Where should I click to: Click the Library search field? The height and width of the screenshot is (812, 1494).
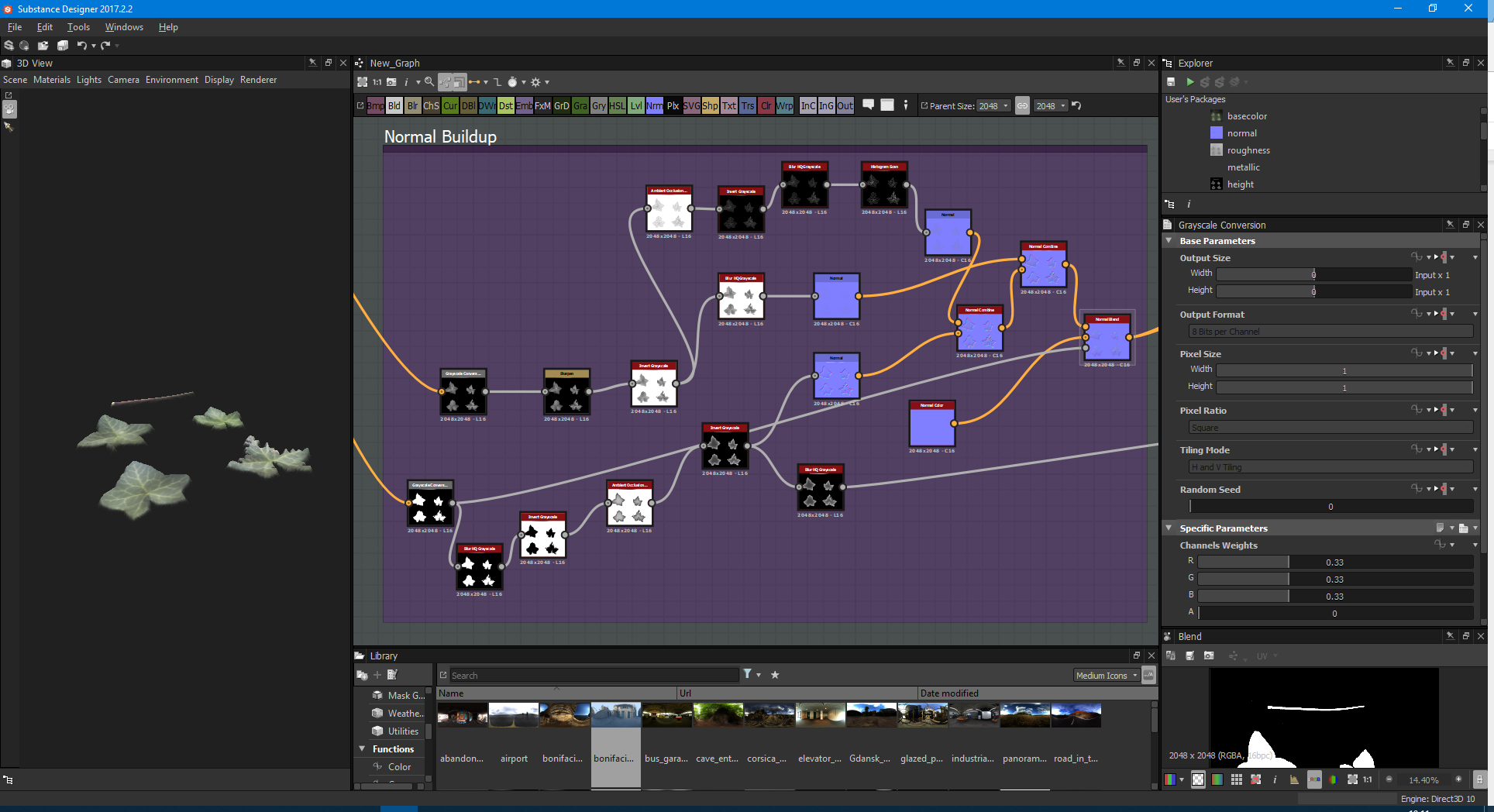pyautogui.click(x=594, y=676)
